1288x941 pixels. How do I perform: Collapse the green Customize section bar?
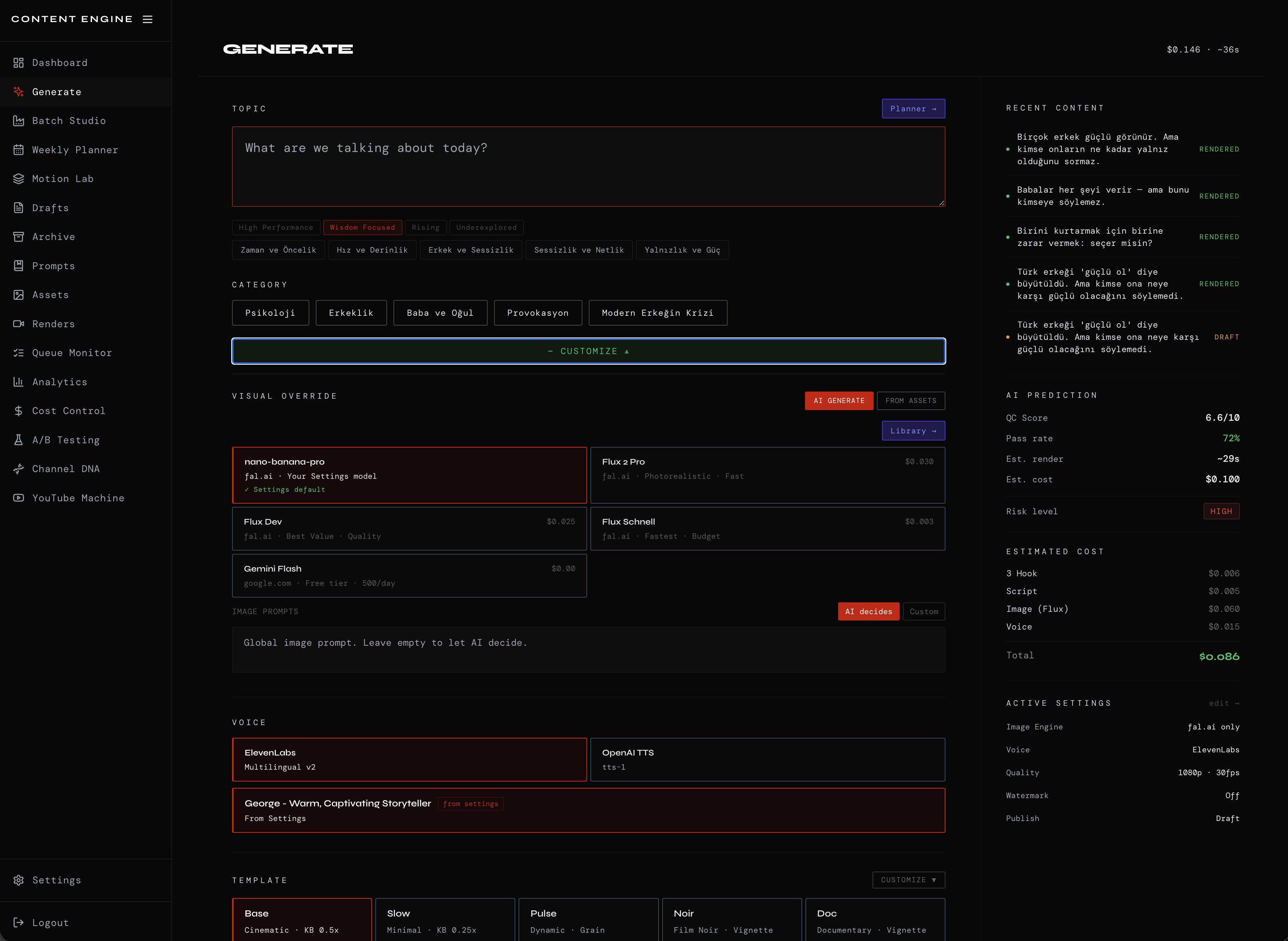pos(588,351)
